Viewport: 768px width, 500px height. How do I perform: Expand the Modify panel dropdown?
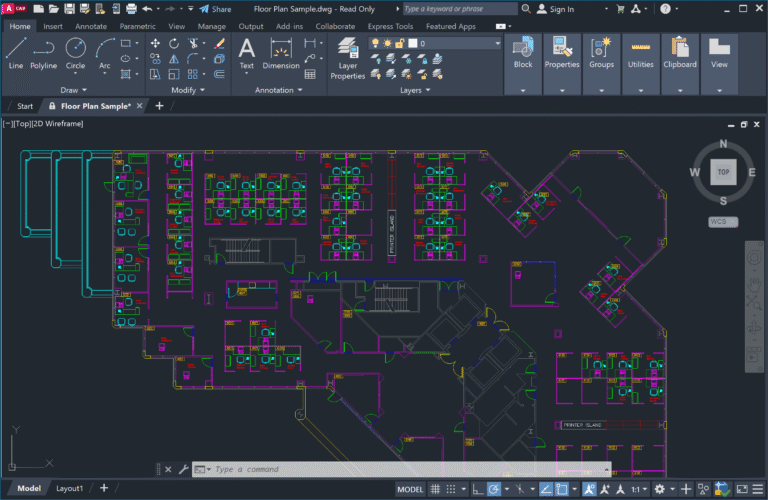(188, 90)
